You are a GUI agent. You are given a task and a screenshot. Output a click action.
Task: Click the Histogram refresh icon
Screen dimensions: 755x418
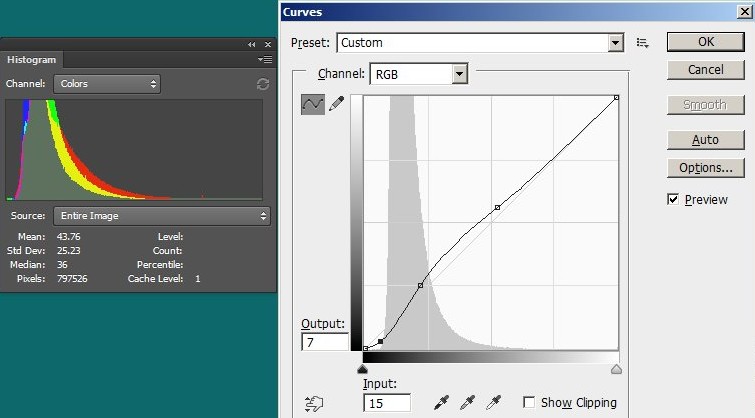(x=263, y=84)
